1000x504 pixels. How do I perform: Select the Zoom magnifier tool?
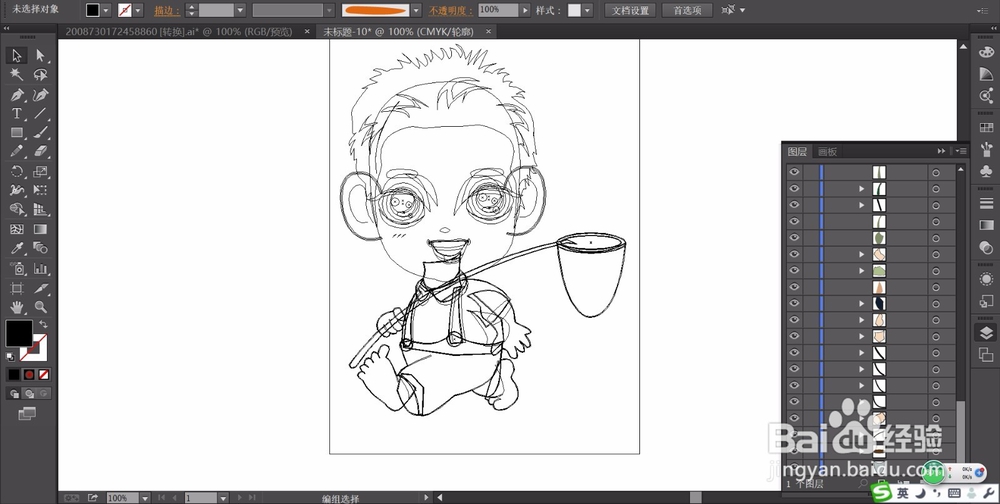(40, 307)
